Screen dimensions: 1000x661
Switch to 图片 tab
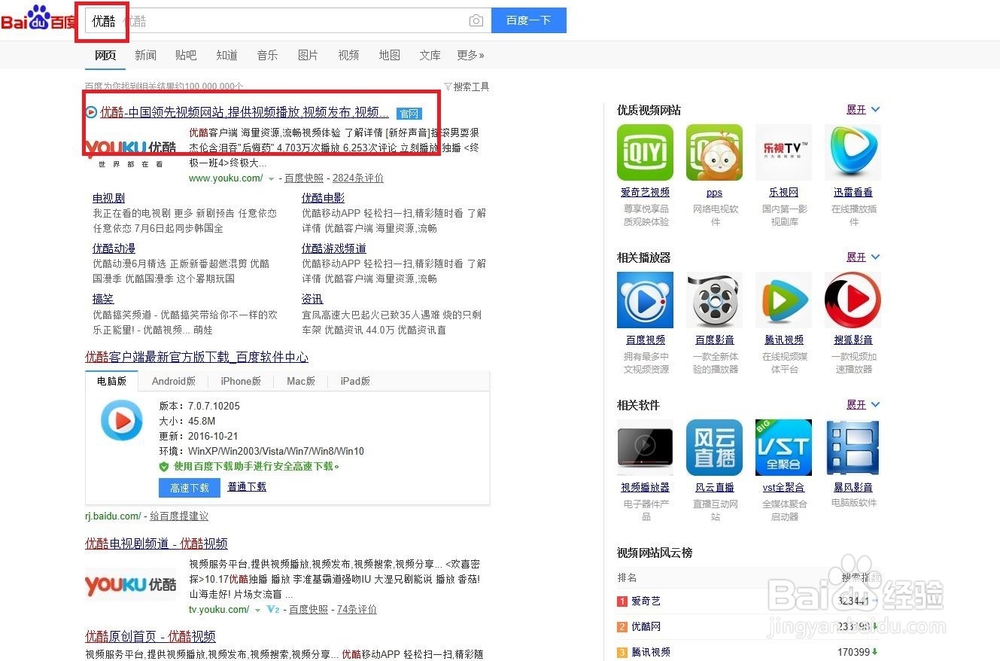pos(308,56)
